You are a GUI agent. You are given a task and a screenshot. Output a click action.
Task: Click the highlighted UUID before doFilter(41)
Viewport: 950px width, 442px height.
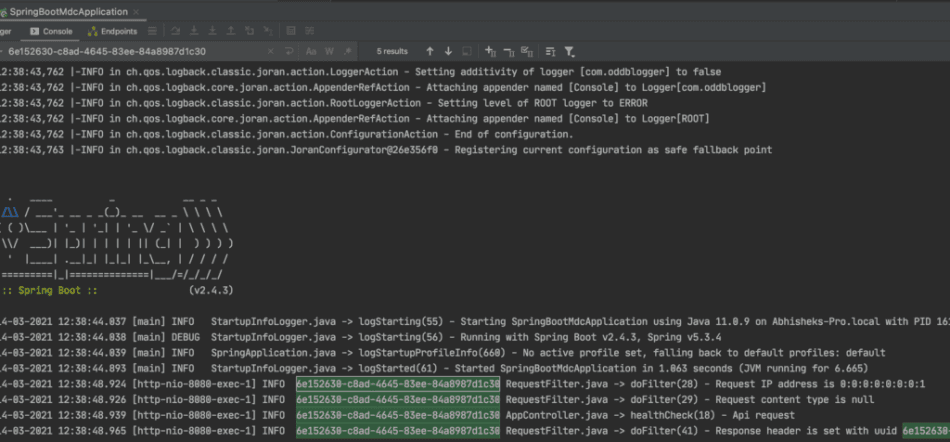click(398, 431)
